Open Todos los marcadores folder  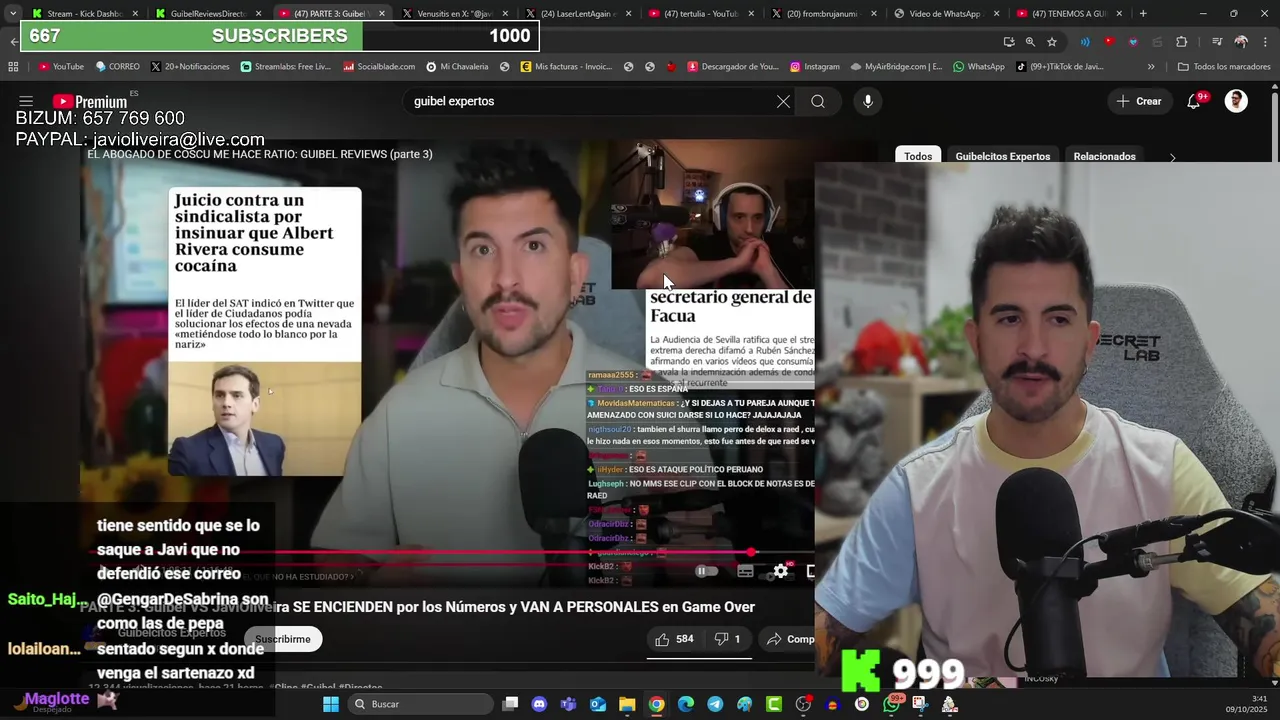1224,67
